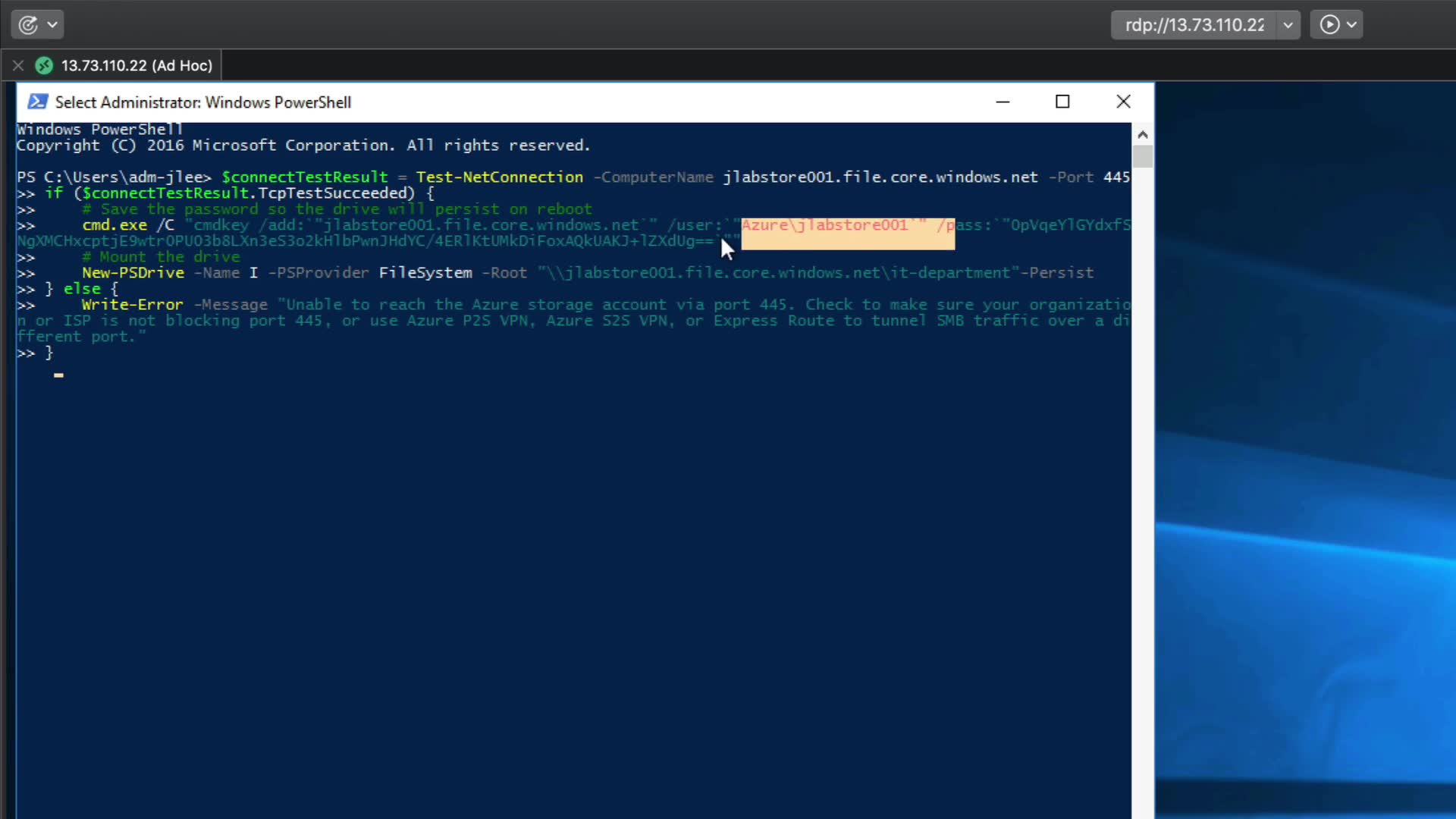Close the Windows PowerShell window

pyautogui.click(x=1123, y=102)
